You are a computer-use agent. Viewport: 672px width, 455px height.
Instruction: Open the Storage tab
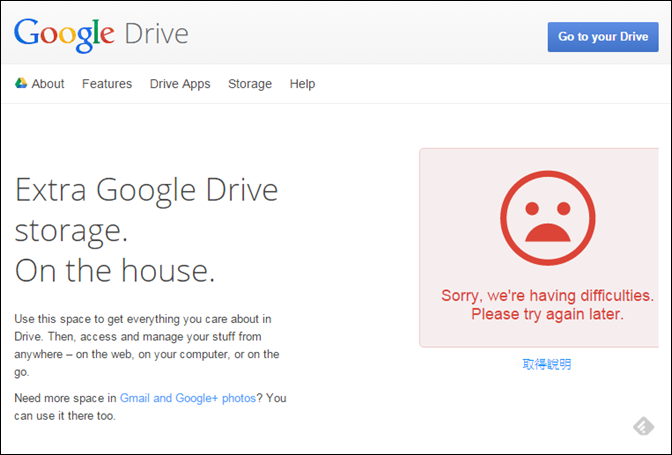(x=250, y=84)
